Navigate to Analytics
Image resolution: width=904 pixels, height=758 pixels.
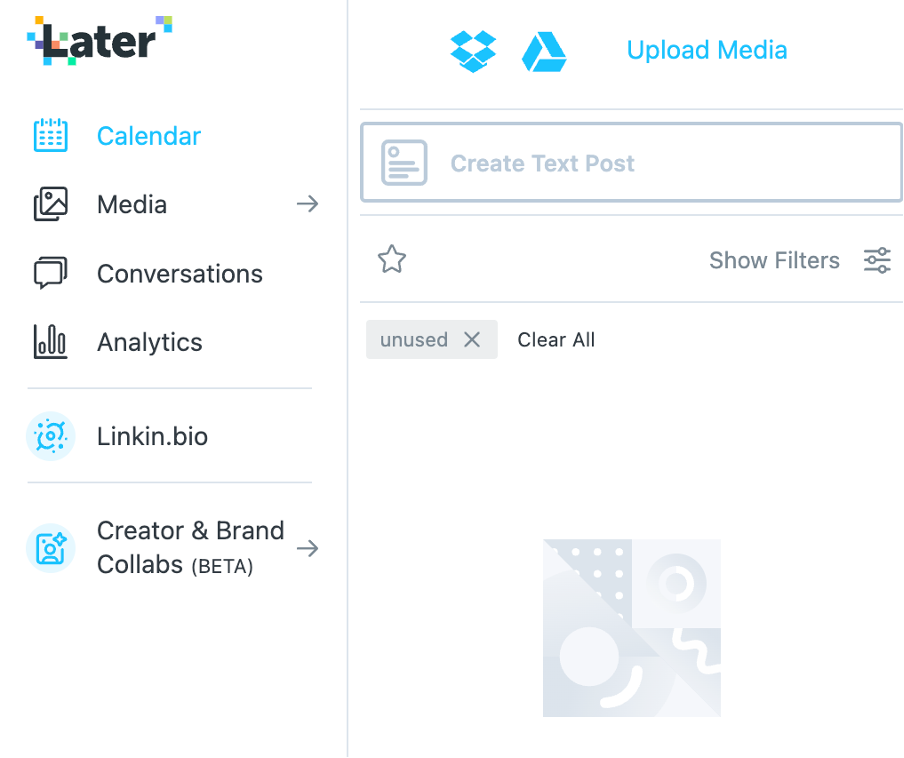click(x=149, y=342)
